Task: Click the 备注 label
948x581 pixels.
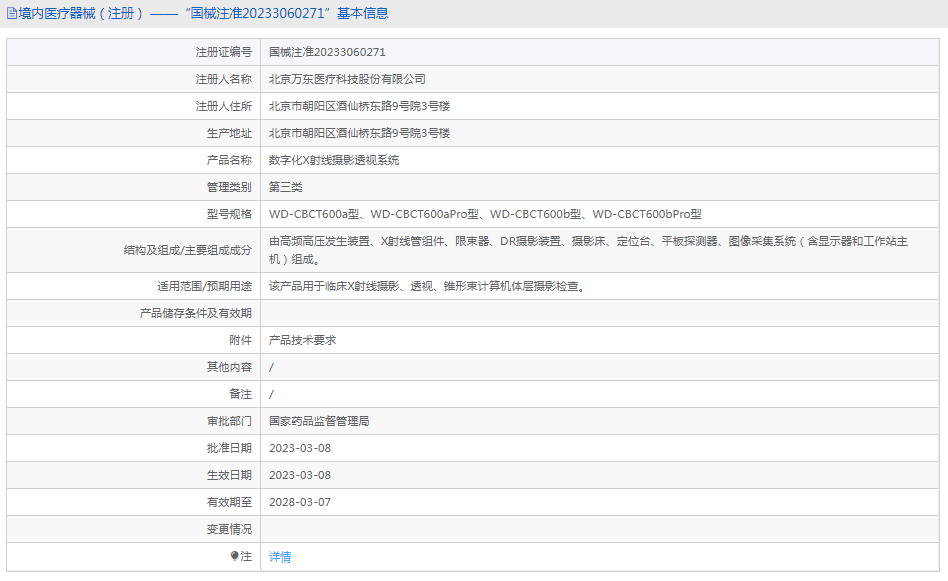Action: point(241,394)
